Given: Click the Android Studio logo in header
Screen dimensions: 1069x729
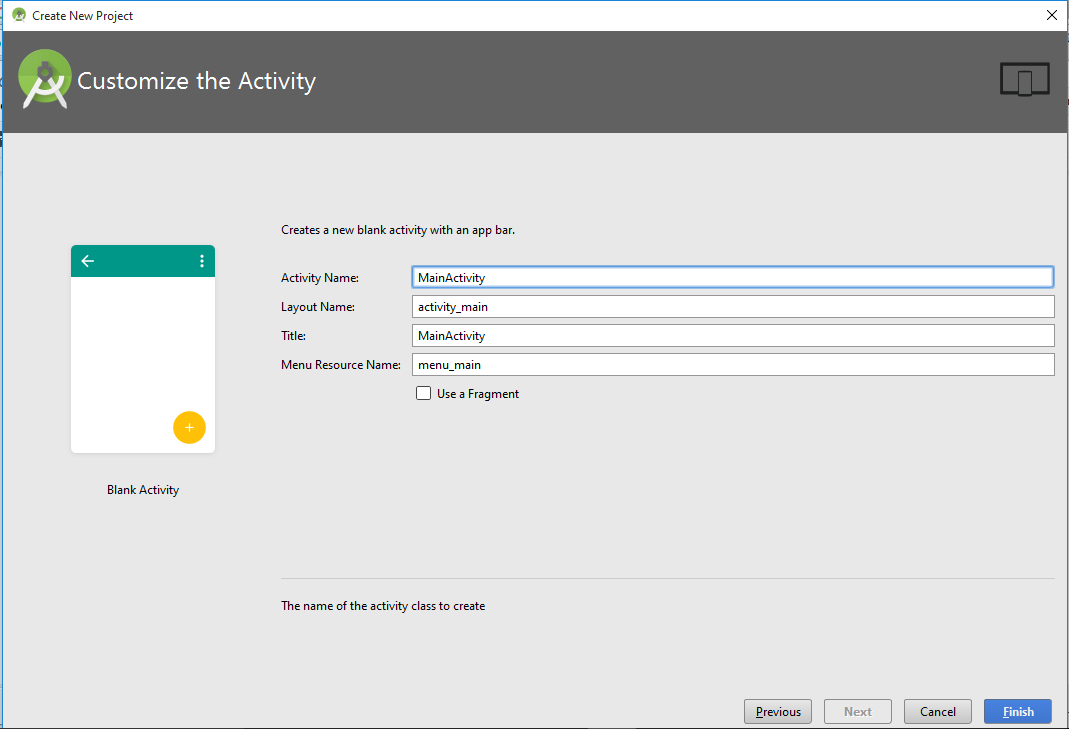Looking at the screenshot, I should point(44,79).
